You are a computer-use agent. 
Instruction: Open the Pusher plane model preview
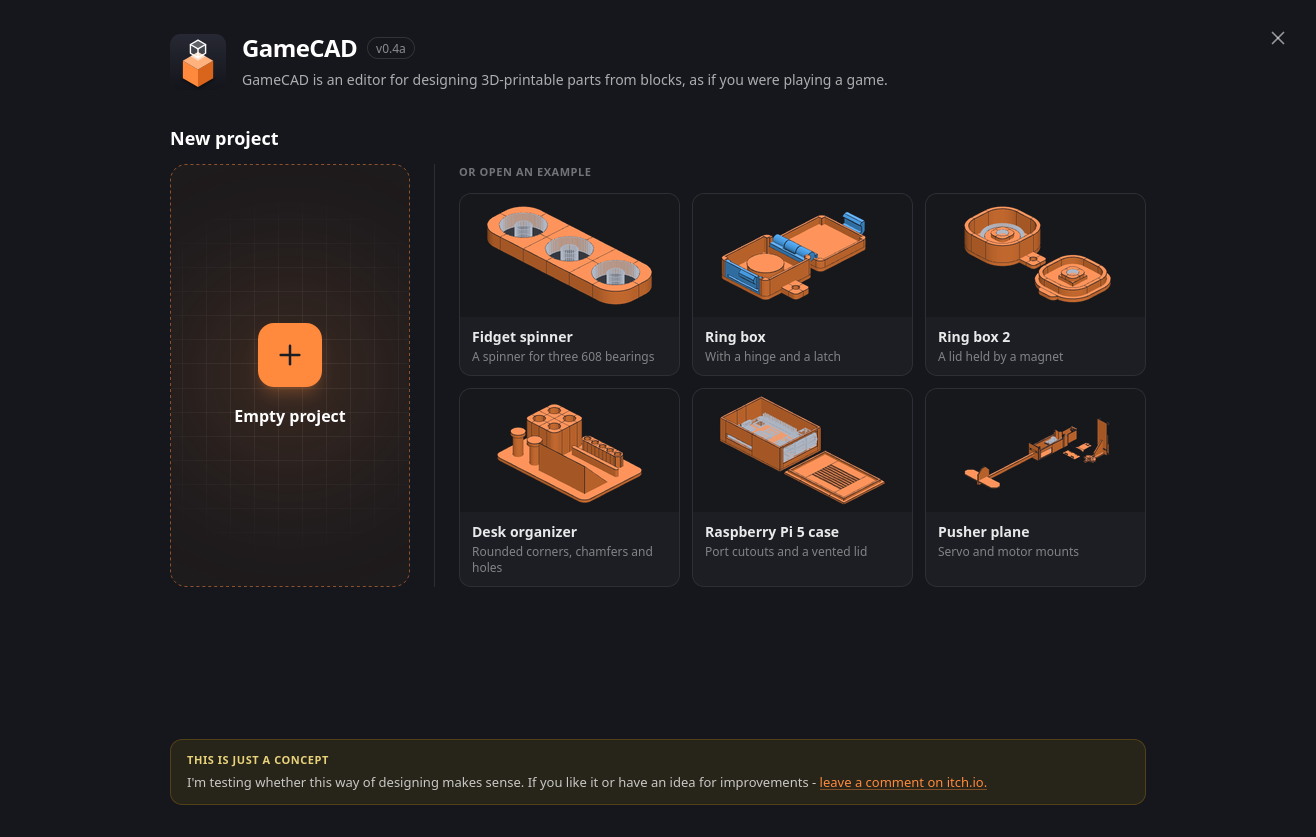pyautogui.click(x=1035, y=451)
